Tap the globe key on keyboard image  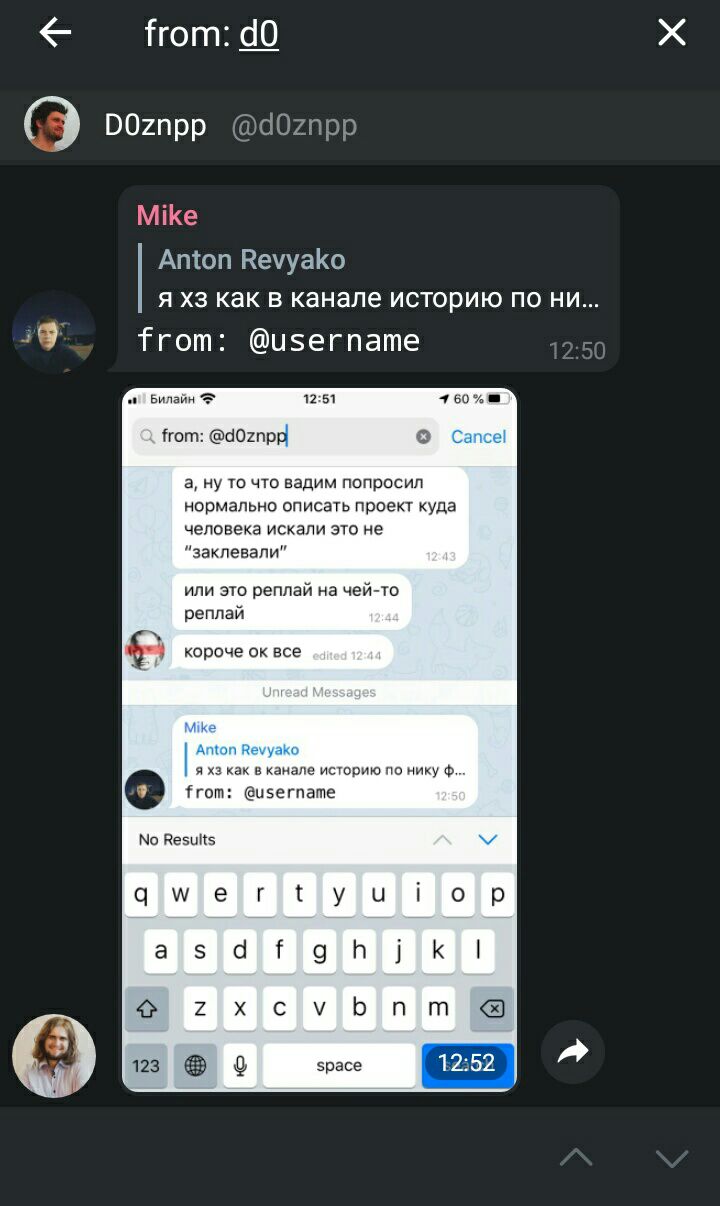[195, 1065]
